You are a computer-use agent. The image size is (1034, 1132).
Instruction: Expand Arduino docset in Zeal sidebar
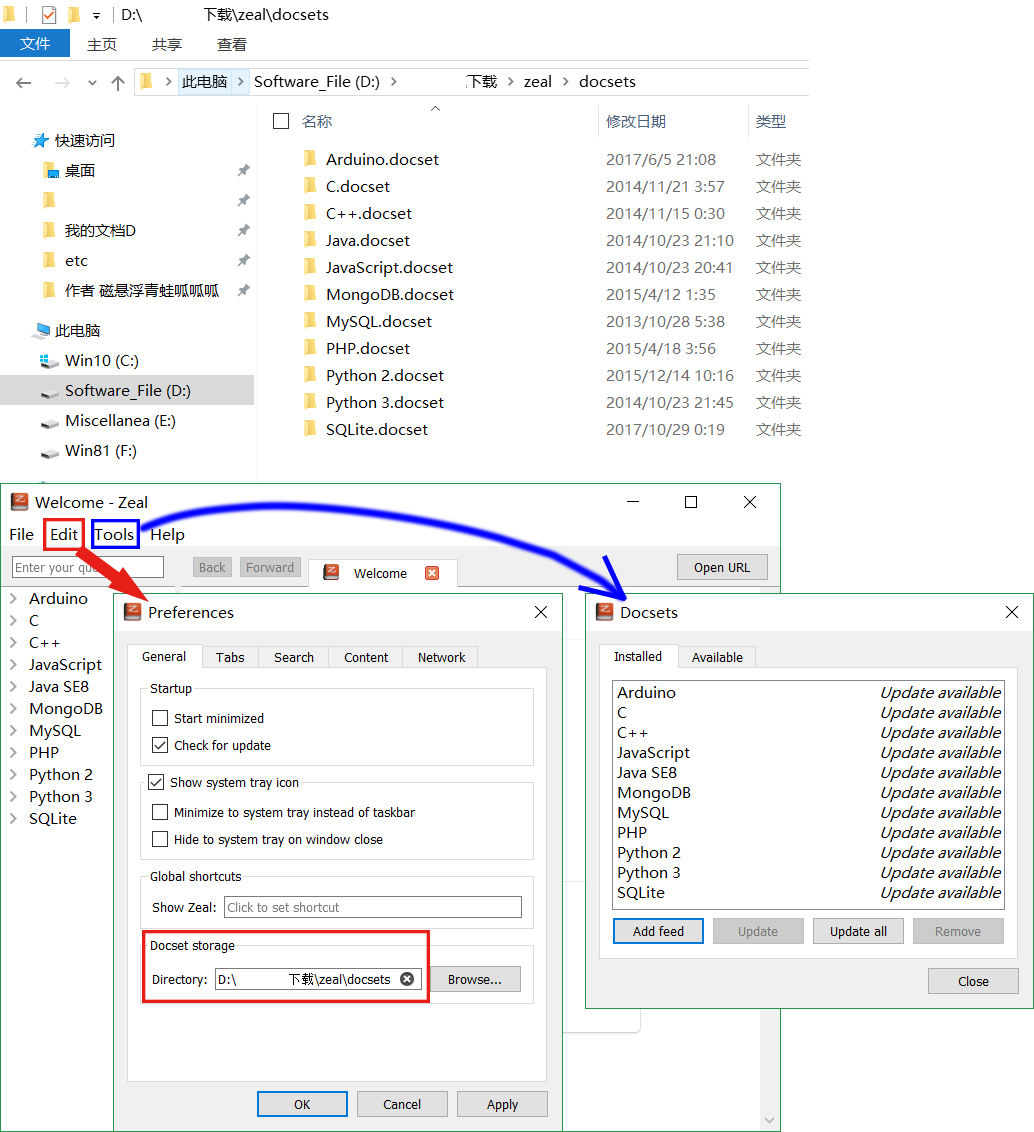13,598
